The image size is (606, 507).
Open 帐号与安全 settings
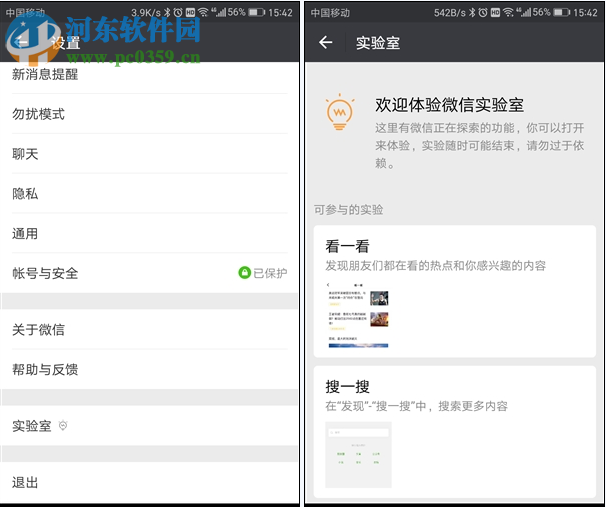coord(150,273)
